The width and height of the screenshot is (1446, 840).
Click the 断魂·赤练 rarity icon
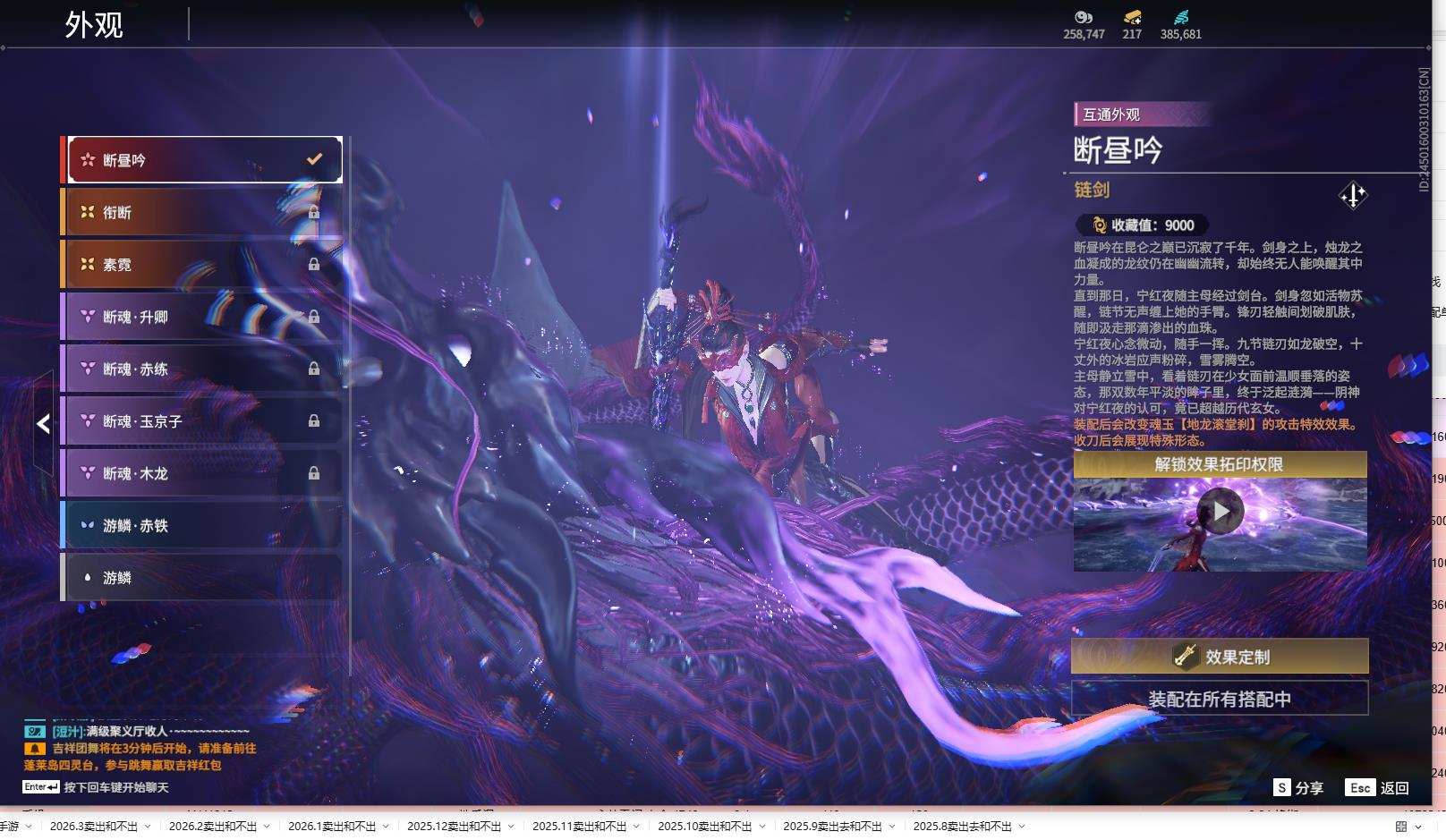coord(88,369)
